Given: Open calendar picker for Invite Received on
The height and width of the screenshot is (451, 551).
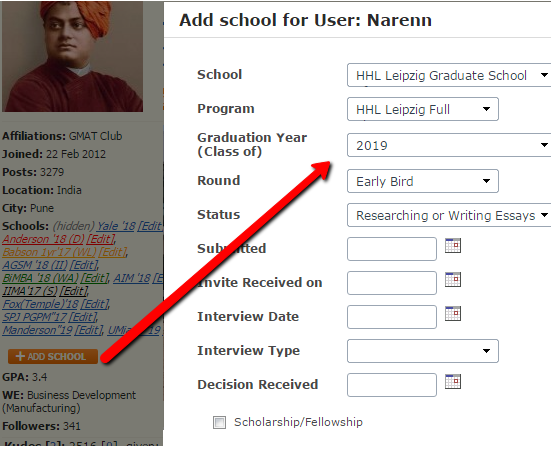Looking at the screenshot, I should click(453, 280).
